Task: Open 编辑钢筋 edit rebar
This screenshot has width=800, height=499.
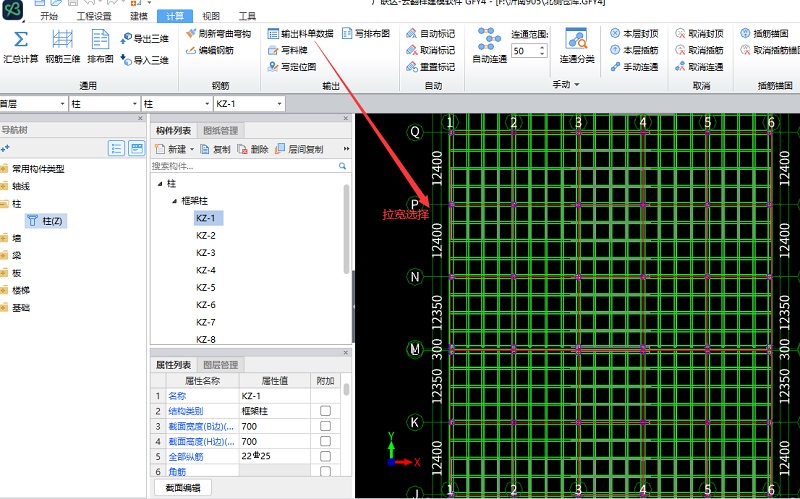Action: tap(210, 50)
